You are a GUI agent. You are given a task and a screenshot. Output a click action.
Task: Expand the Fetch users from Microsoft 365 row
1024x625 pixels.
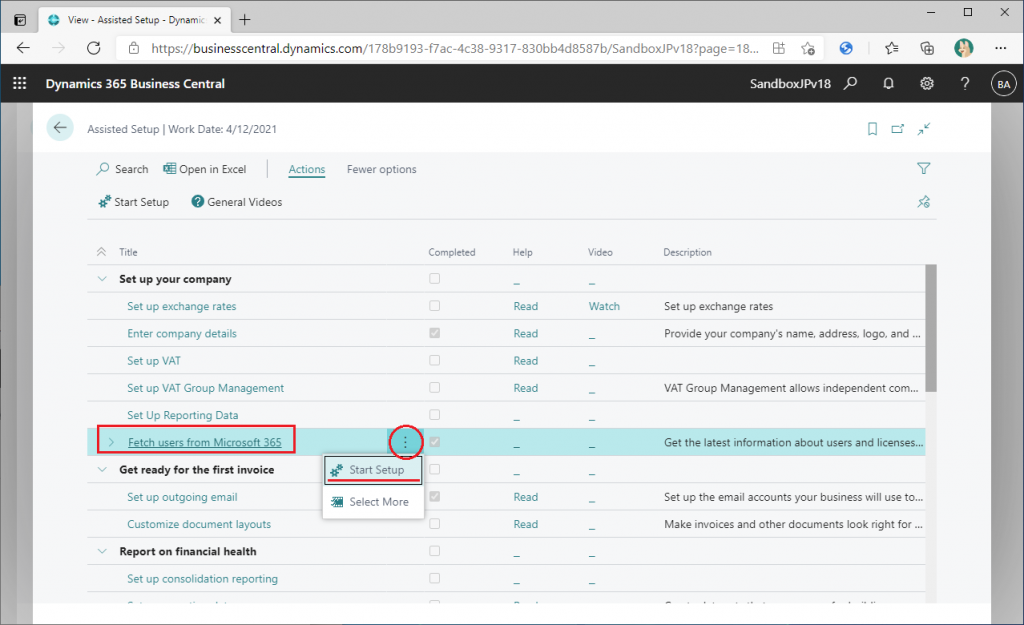coord(111,442)
